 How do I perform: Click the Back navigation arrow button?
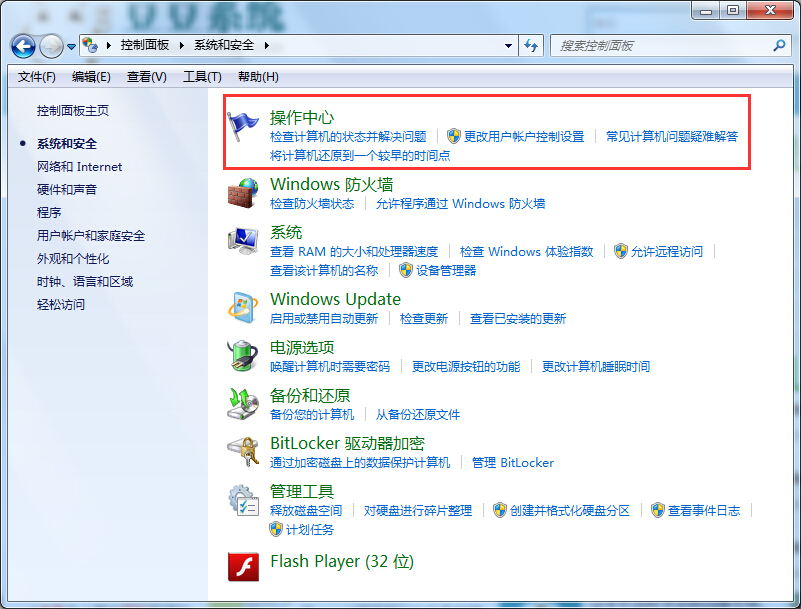(23, 46)
